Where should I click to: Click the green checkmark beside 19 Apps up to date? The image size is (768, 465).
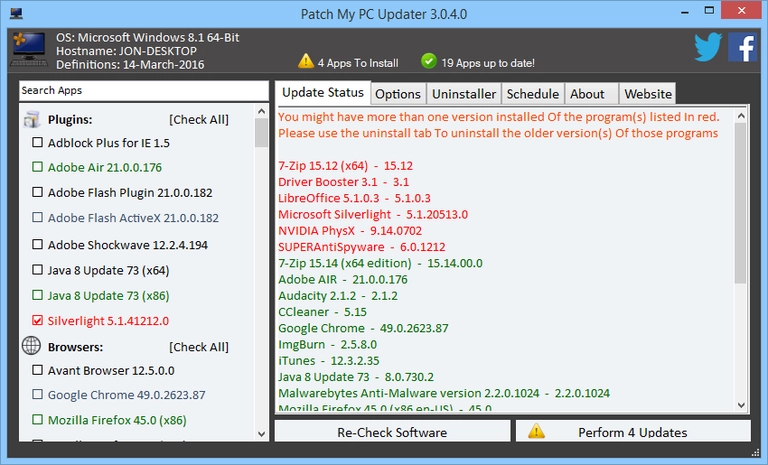point(429,61)
